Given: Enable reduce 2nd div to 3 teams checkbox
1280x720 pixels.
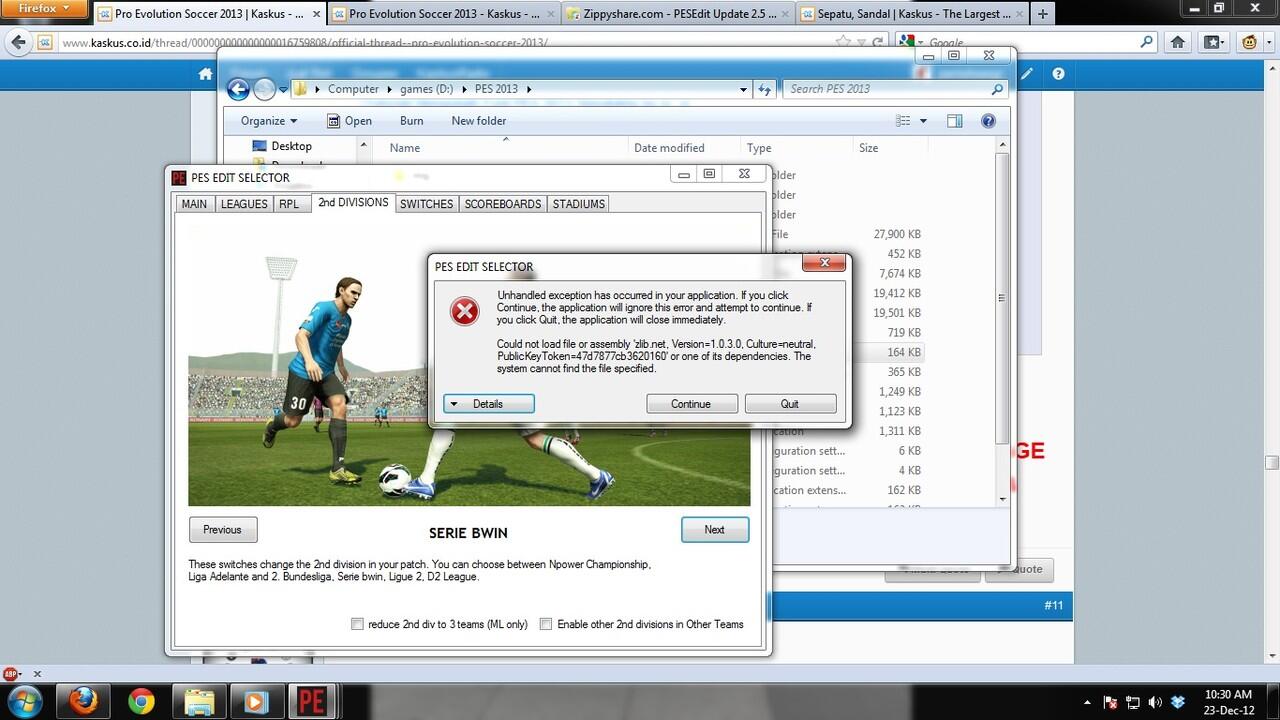Looking at the screenshot, I should pyautogui.click(x=357, y=624).
